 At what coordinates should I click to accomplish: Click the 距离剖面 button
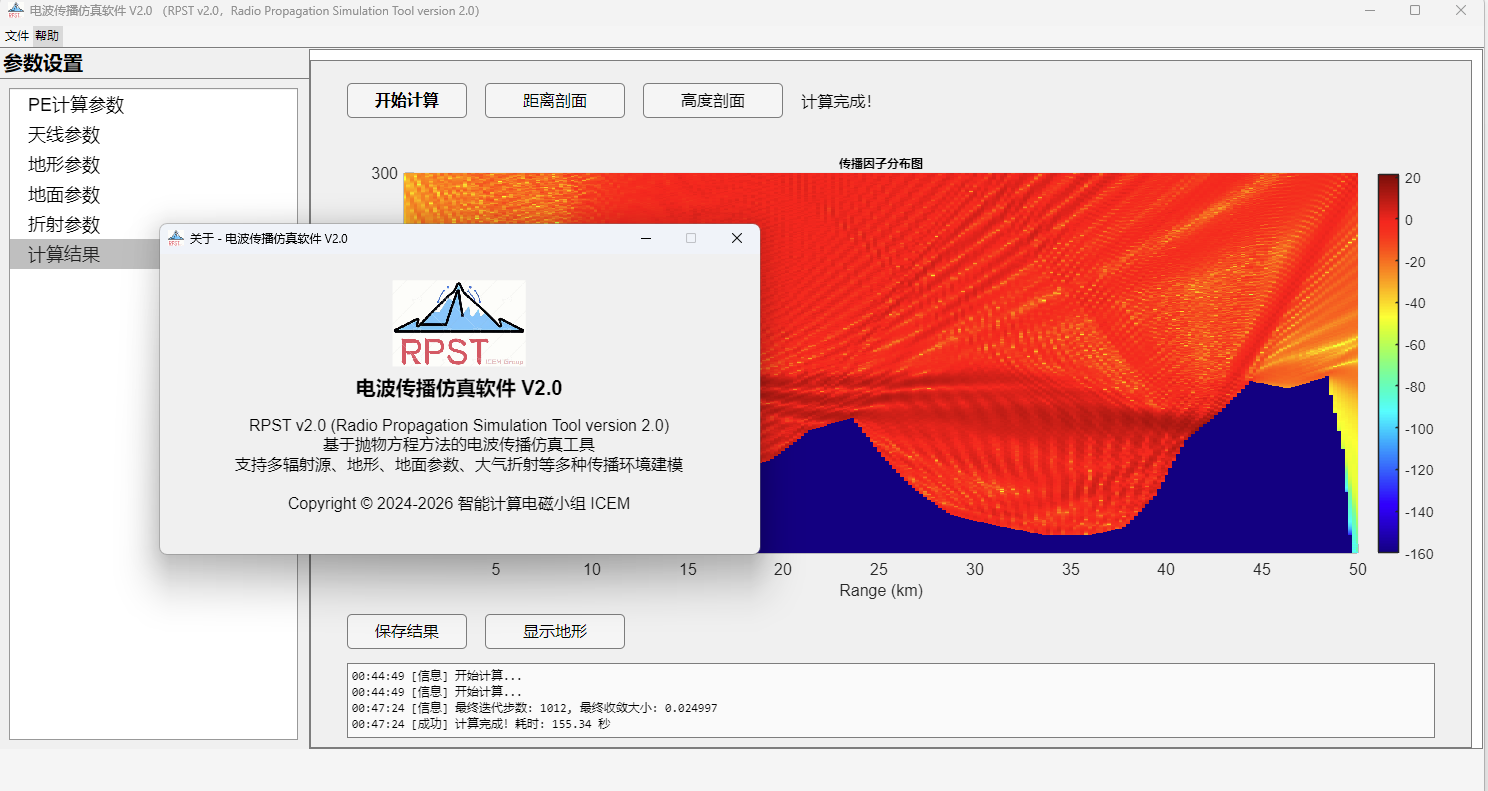(554, 101)
